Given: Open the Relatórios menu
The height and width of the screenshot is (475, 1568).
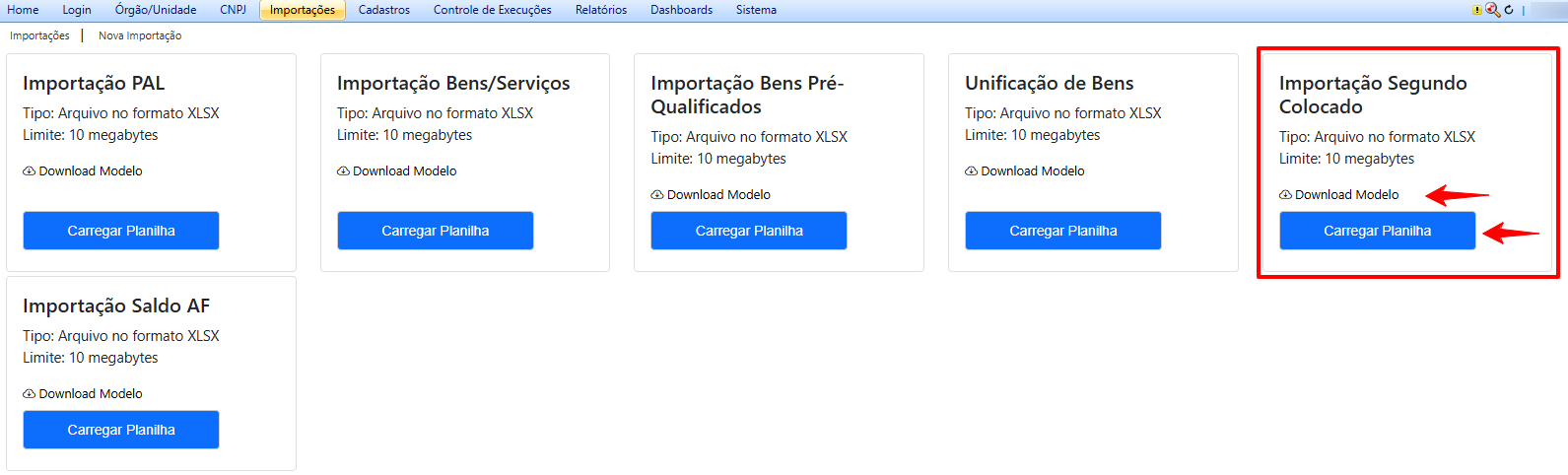Looking at the screenshot, I should point(600,10).
